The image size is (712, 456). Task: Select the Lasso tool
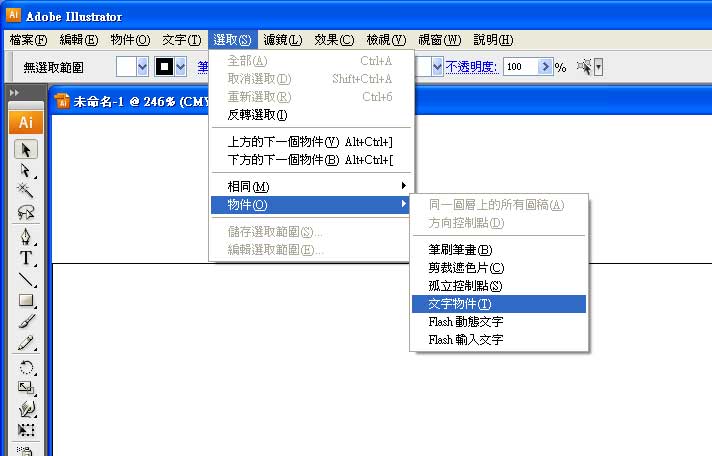(26, 212)
